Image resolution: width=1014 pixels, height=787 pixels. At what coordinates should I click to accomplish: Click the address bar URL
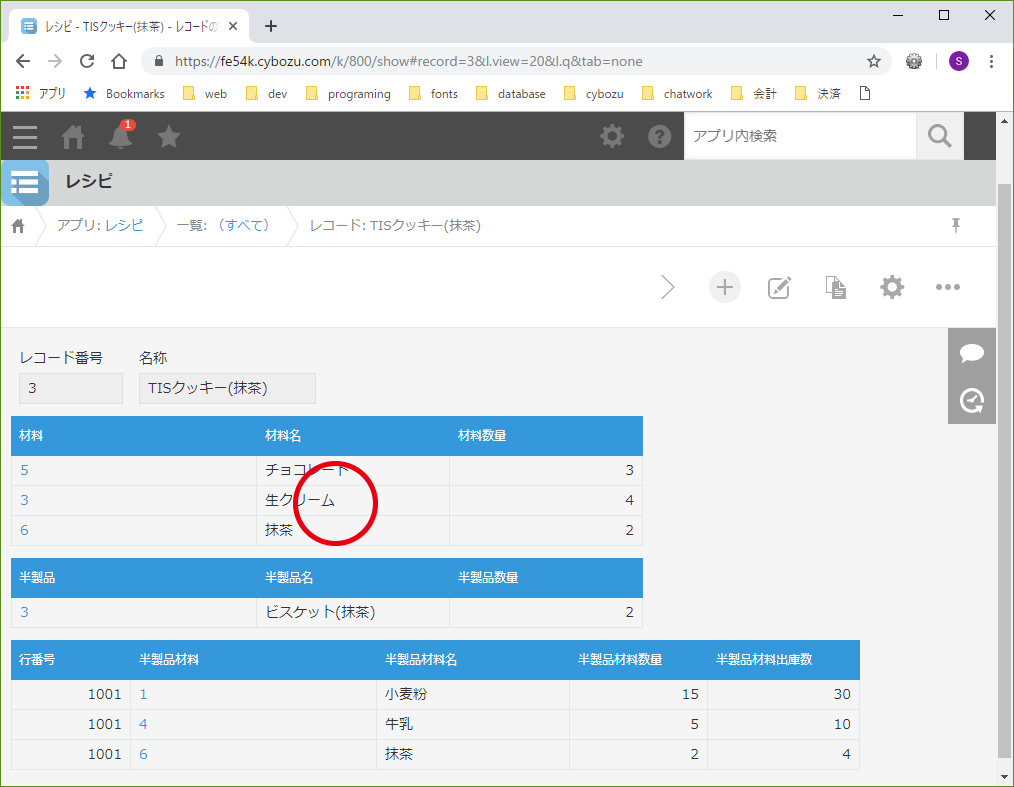click(x=409, y=61)
